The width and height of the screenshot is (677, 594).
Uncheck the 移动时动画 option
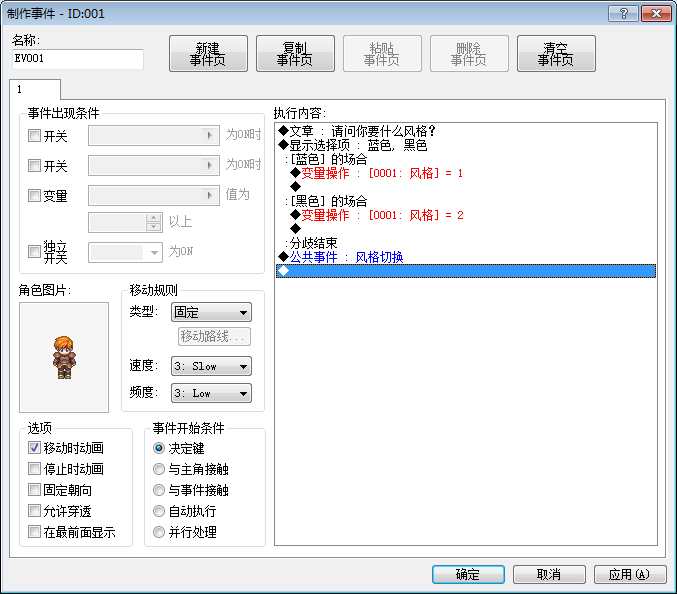pyautogui.click(x=34, y=448)
